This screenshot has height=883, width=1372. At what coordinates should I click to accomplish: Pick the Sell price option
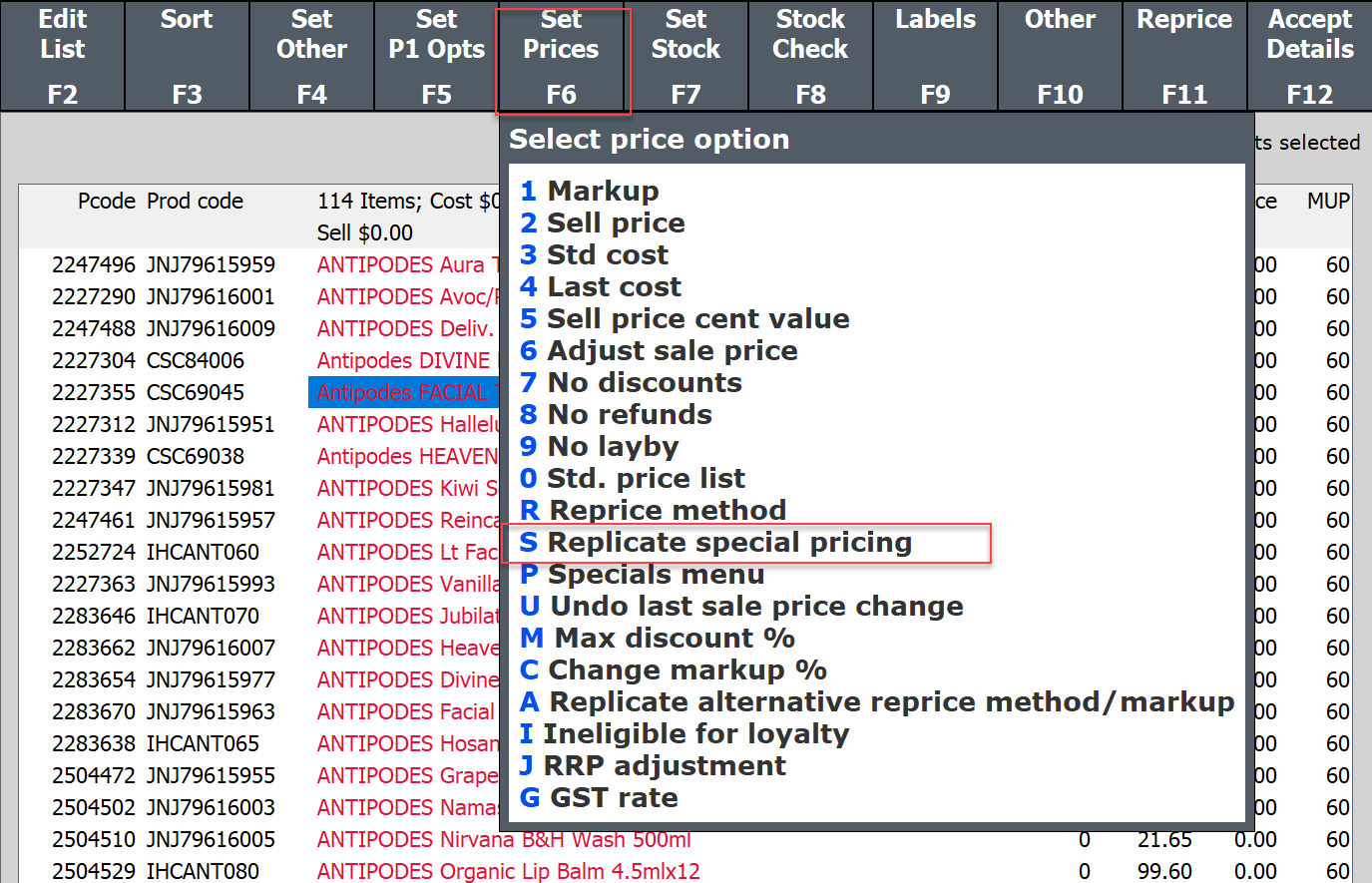(615, 222)
